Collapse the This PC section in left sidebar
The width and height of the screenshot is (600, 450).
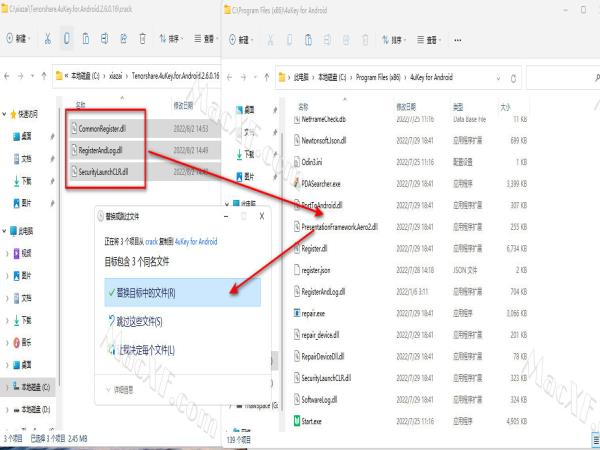(4, 231)
